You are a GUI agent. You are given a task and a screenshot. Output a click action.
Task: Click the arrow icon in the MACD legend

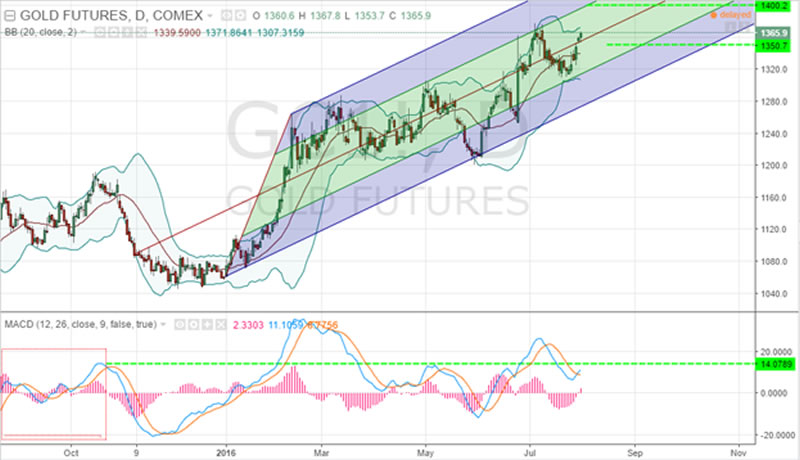click(207, 324)
